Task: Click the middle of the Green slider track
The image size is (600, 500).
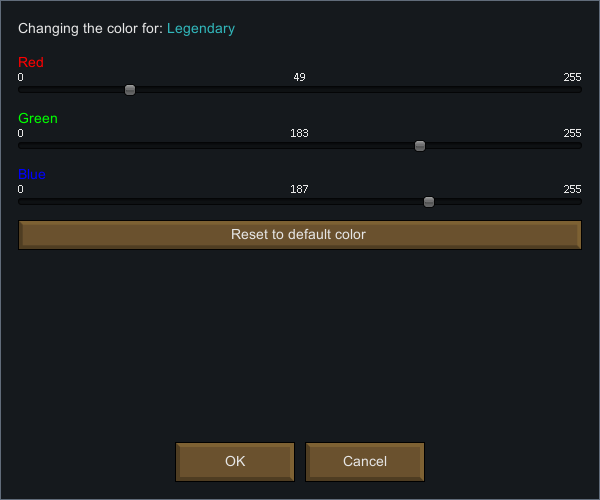Action: click(x=300, y=146)
